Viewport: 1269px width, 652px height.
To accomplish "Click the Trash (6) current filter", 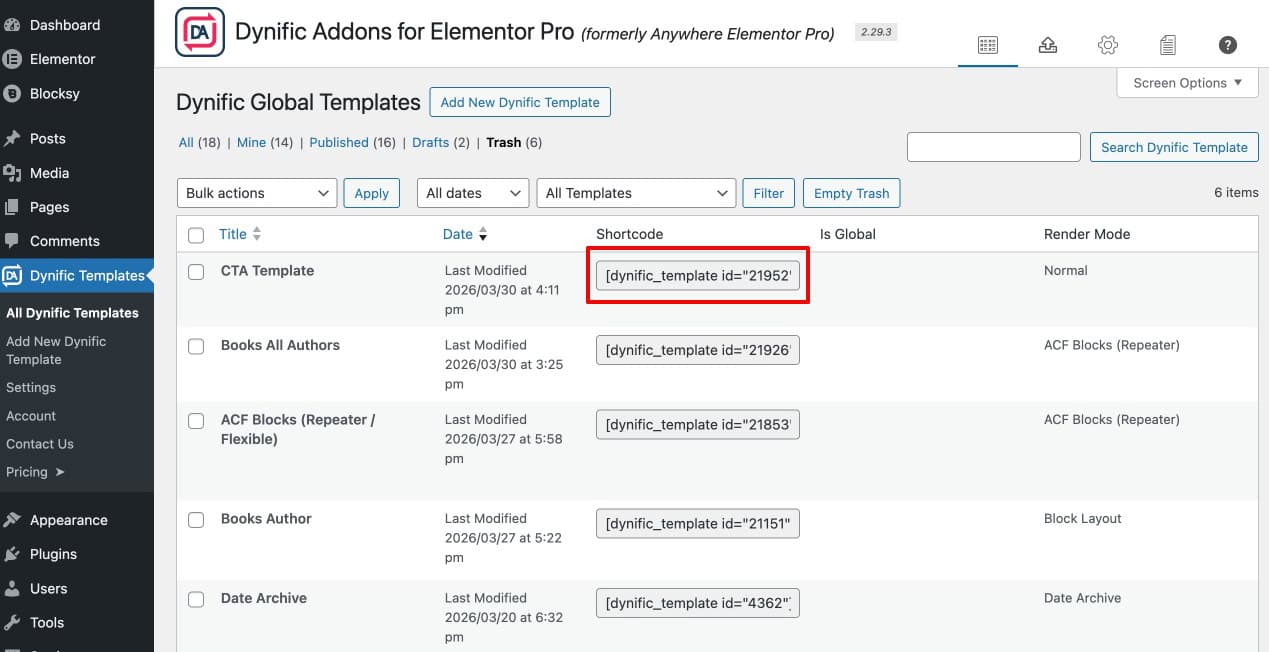I will pos(514,142).
